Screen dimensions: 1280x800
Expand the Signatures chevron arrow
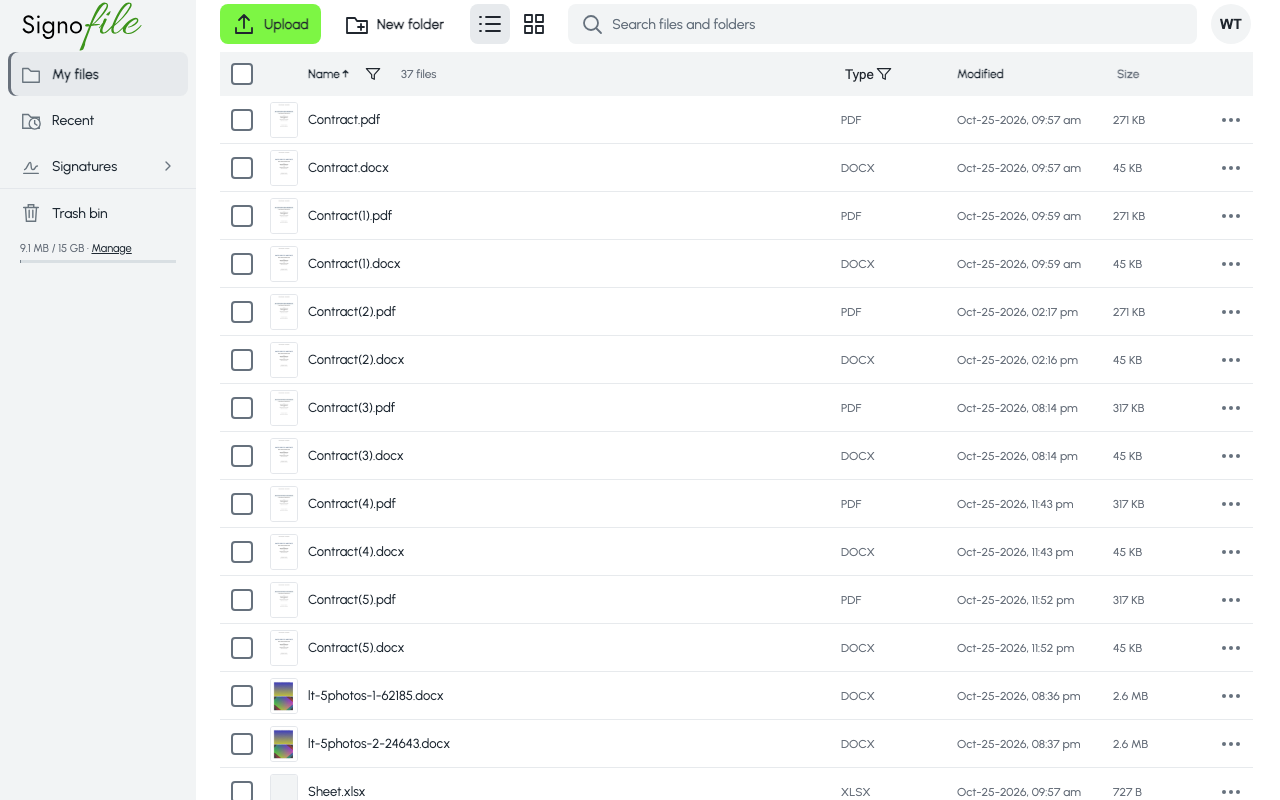168,166
